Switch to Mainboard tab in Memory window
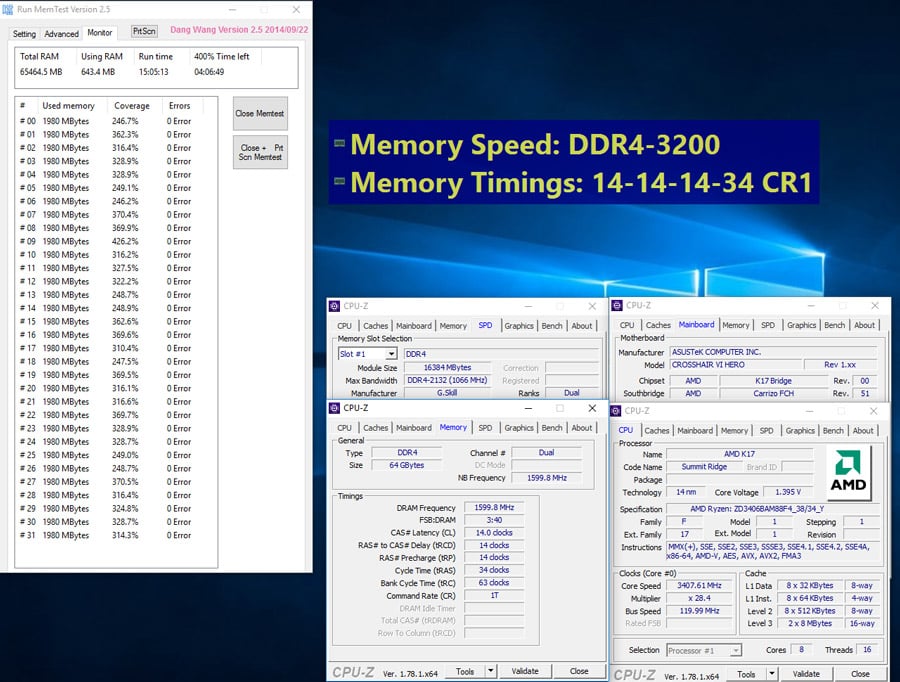900x682 pixels. [414, 428]
